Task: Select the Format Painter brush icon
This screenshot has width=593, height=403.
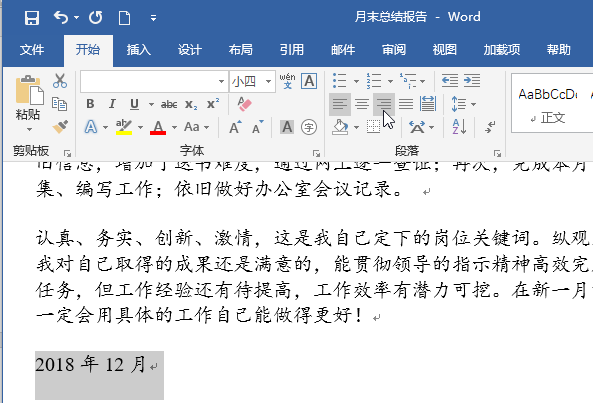Action: click(60, 127)
